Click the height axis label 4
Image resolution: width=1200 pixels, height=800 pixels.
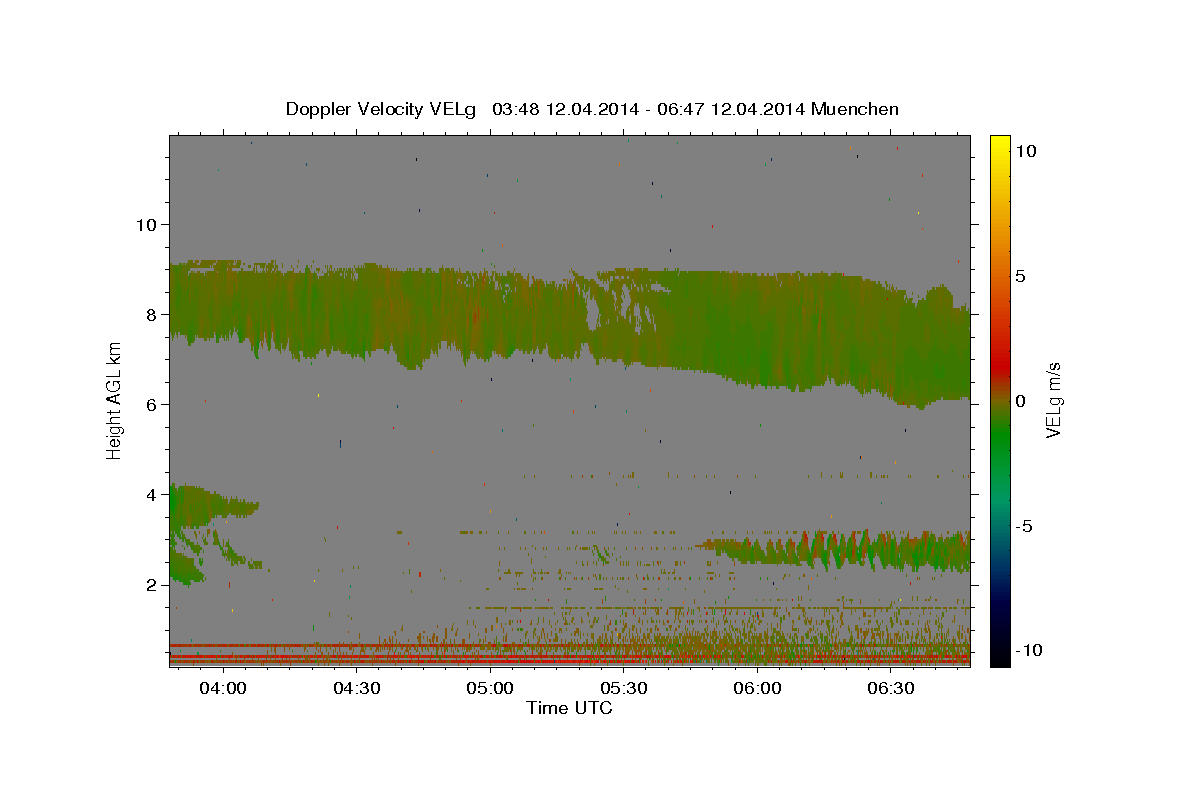[x=152, y=494]
